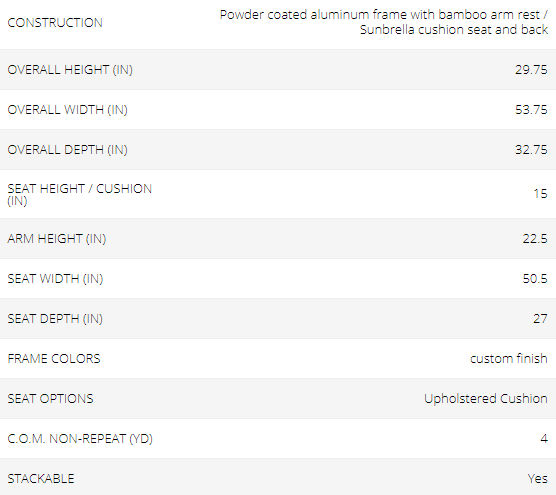This screenshot has height=495, width=556.
Task: Click the OVERALL WIDTH (IN) label
Action: (x=67, y=110)
